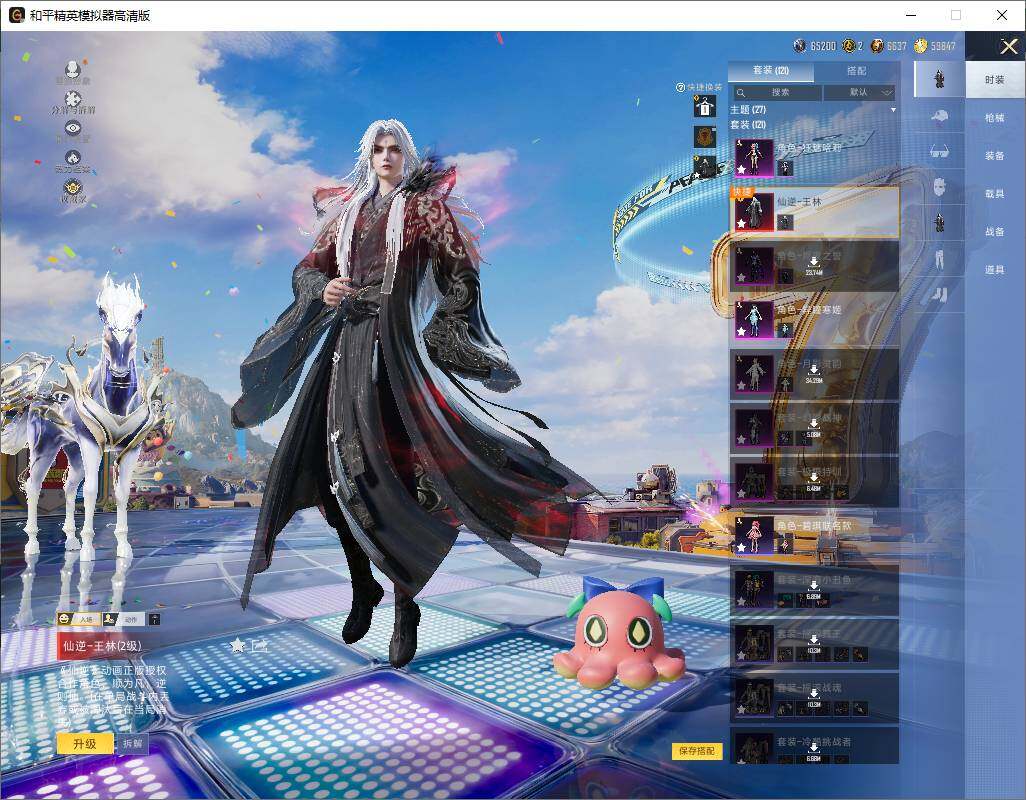Open the 载具 category tab

pyautogui.click(x=995, y=194)
